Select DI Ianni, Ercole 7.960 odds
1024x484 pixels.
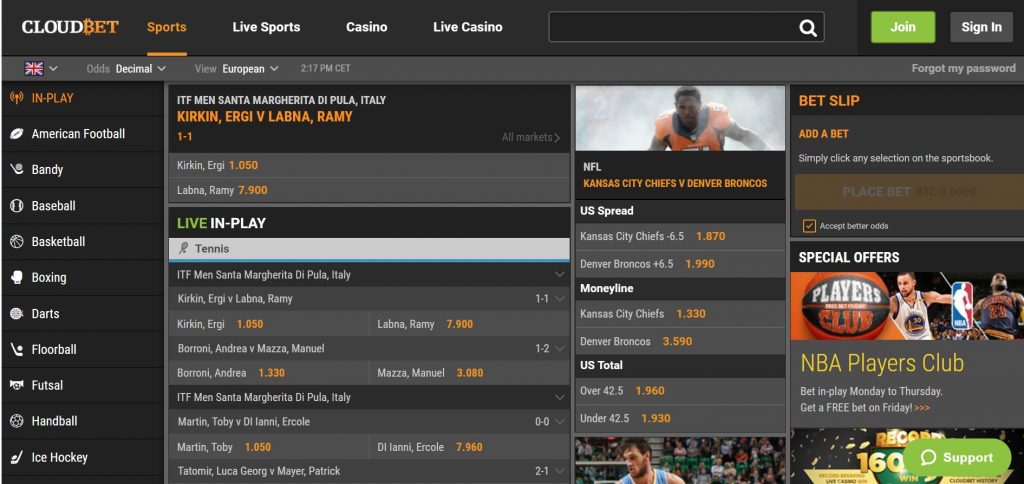tap(469, 447)
